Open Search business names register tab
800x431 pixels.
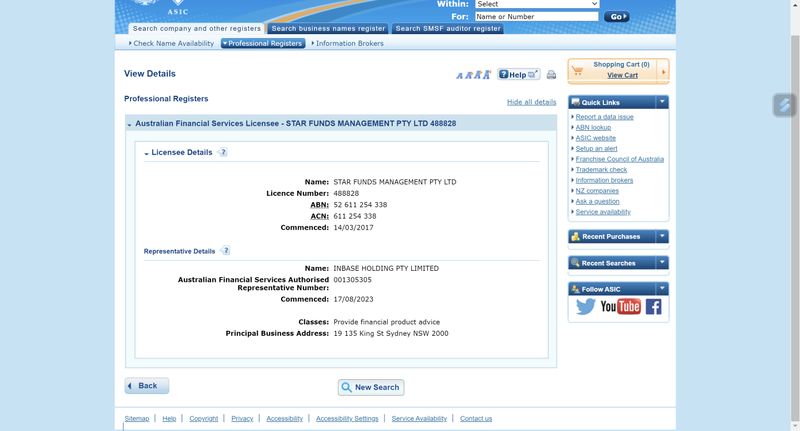click(x=328, y=29)
